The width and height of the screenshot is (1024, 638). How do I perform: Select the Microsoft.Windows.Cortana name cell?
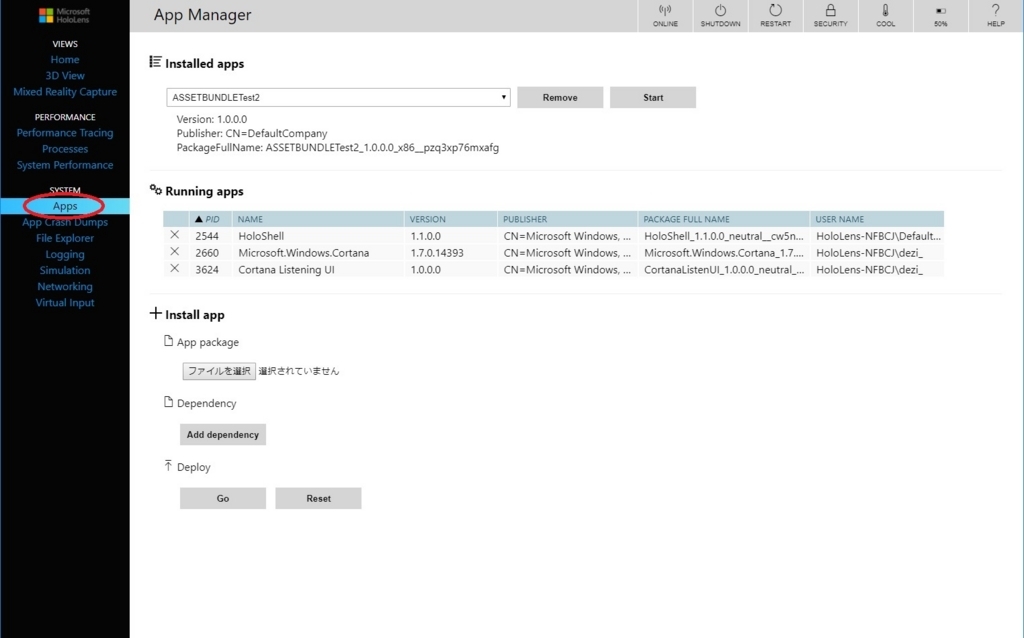[x=317, y=253]
